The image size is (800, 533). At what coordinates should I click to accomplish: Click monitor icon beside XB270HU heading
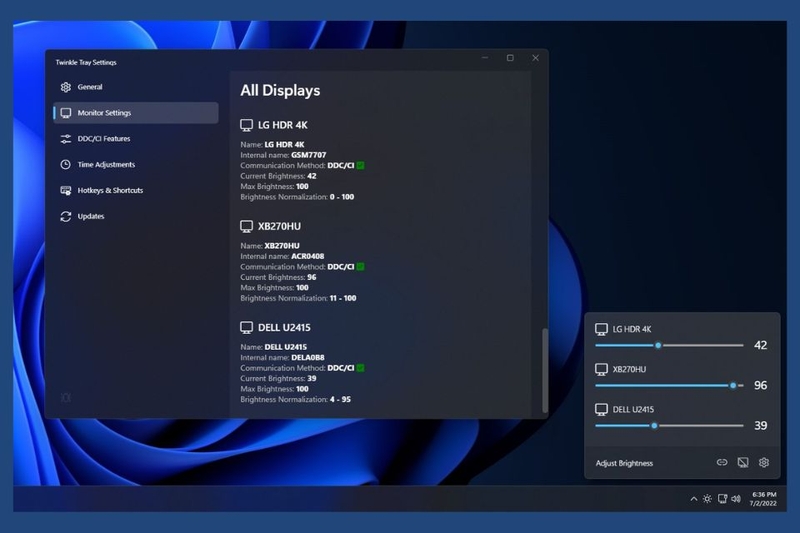click(x=246, y=226)
